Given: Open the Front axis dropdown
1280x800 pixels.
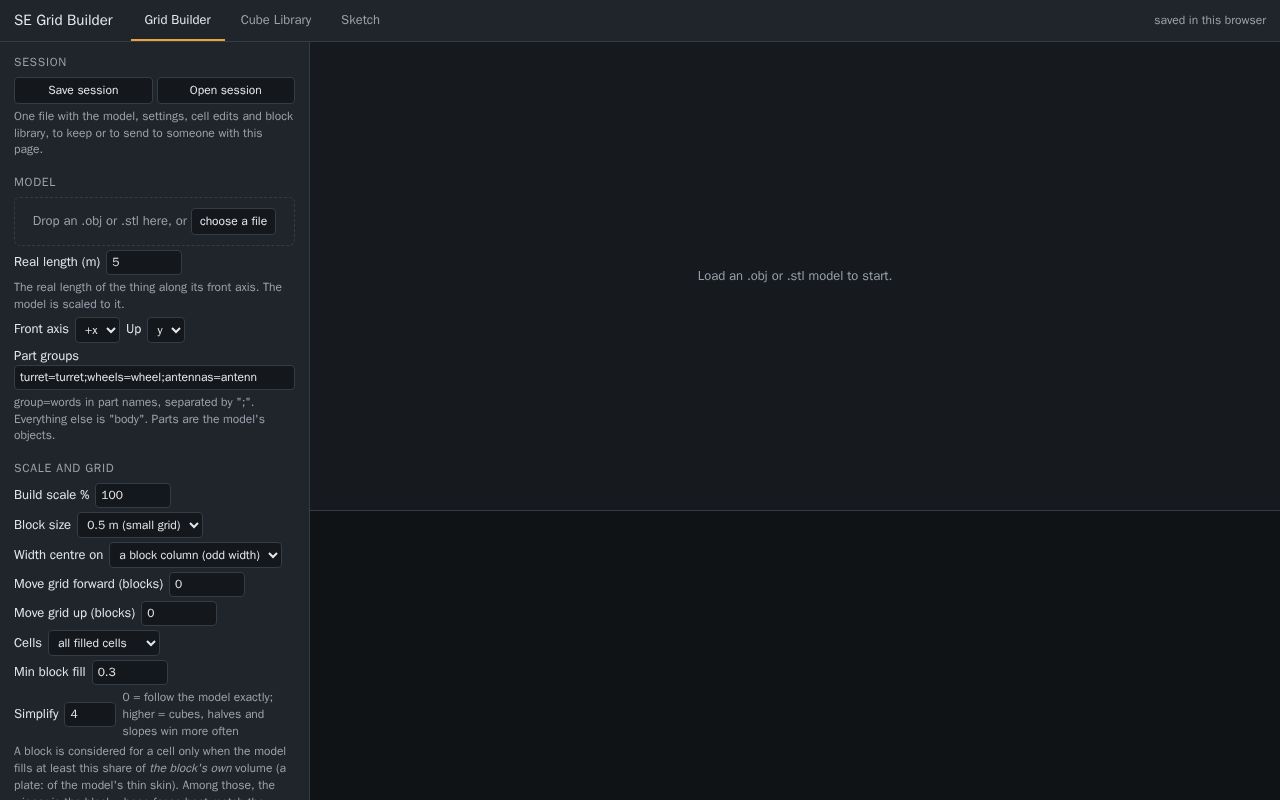Looking at the screenshot, I should coord(97,330).
